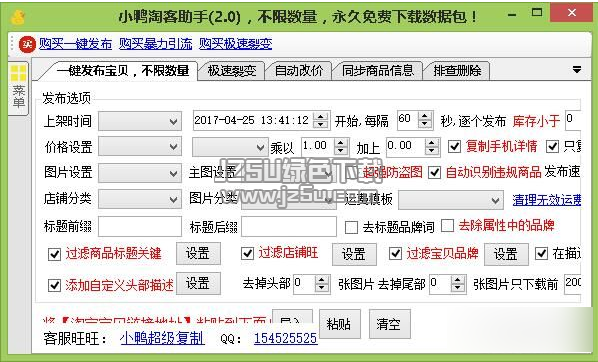Image resolution: width=598 pixels, height=362 pixels.
Task: Maximize the 小鸭淘客助手 window
Action: coord(537,13)
